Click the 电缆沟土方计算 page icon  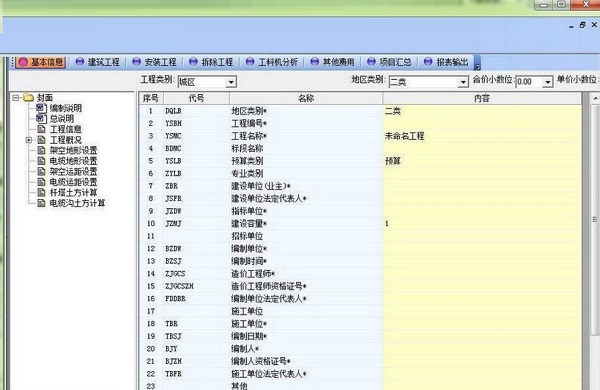(41, 203)
